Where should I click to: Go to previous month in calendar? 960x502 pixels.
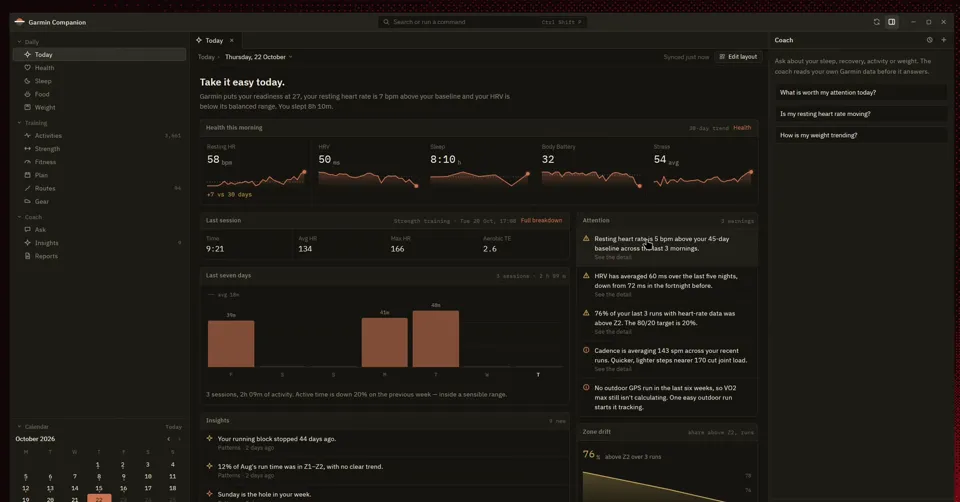click(168, 439)
